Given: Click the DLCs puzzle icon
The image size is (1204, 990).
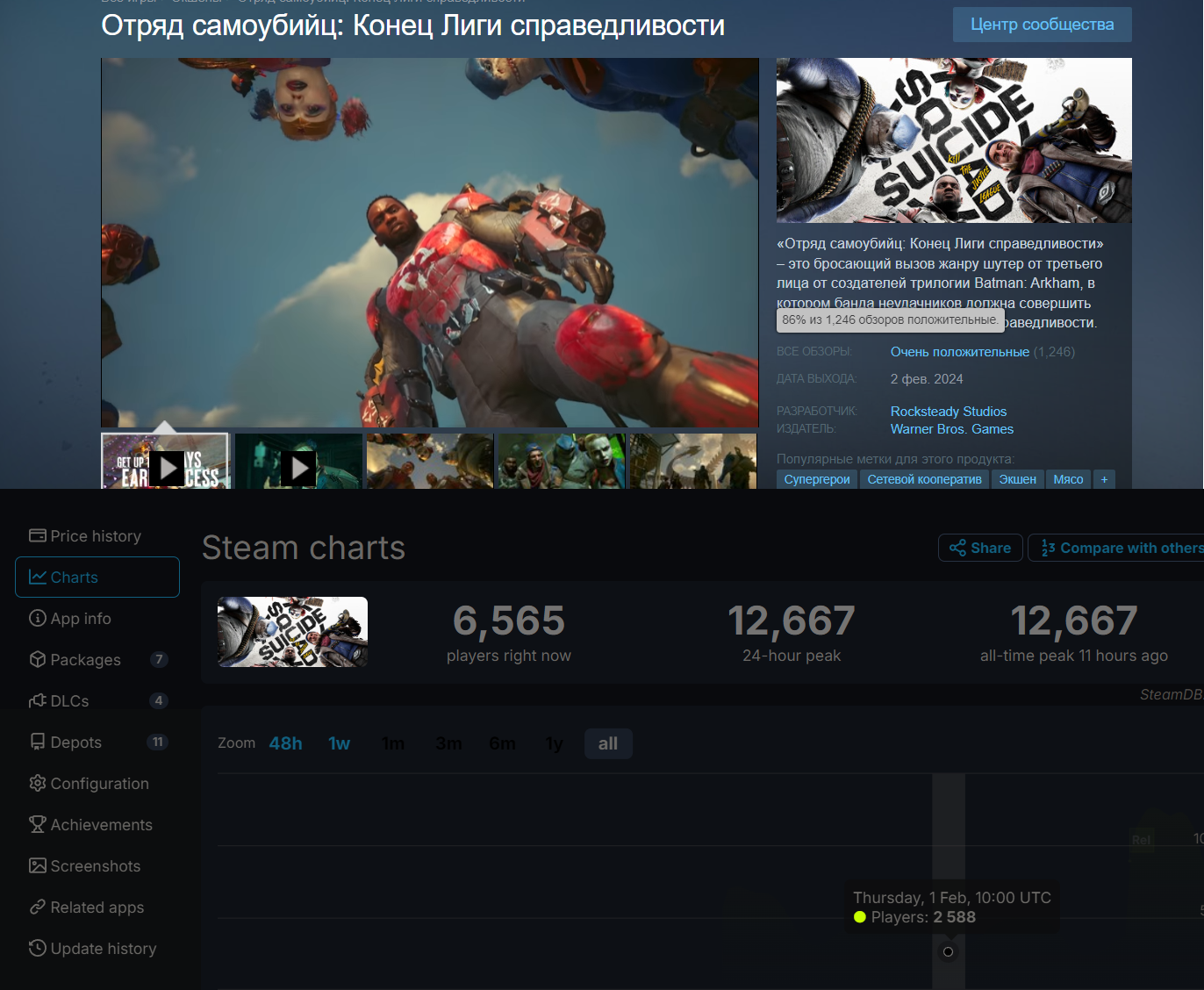Looking at the screenshot, I should pos(38,700).
